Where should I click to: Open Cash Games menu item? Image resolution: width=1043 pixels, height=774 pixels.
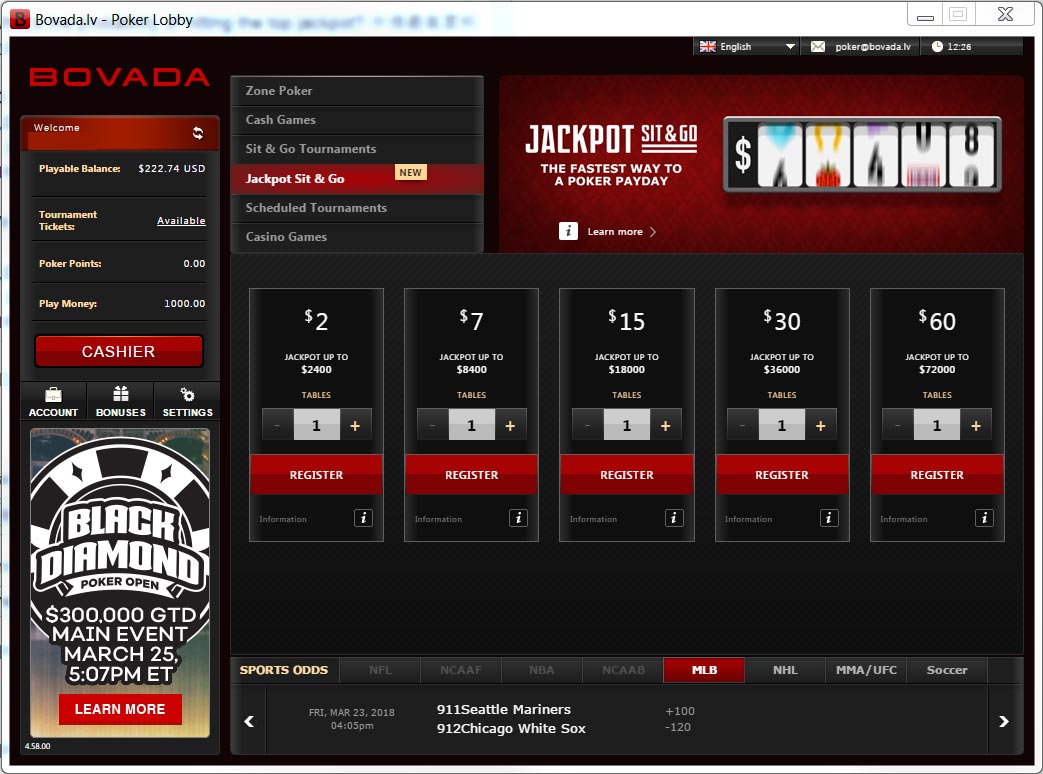(357, 120)
